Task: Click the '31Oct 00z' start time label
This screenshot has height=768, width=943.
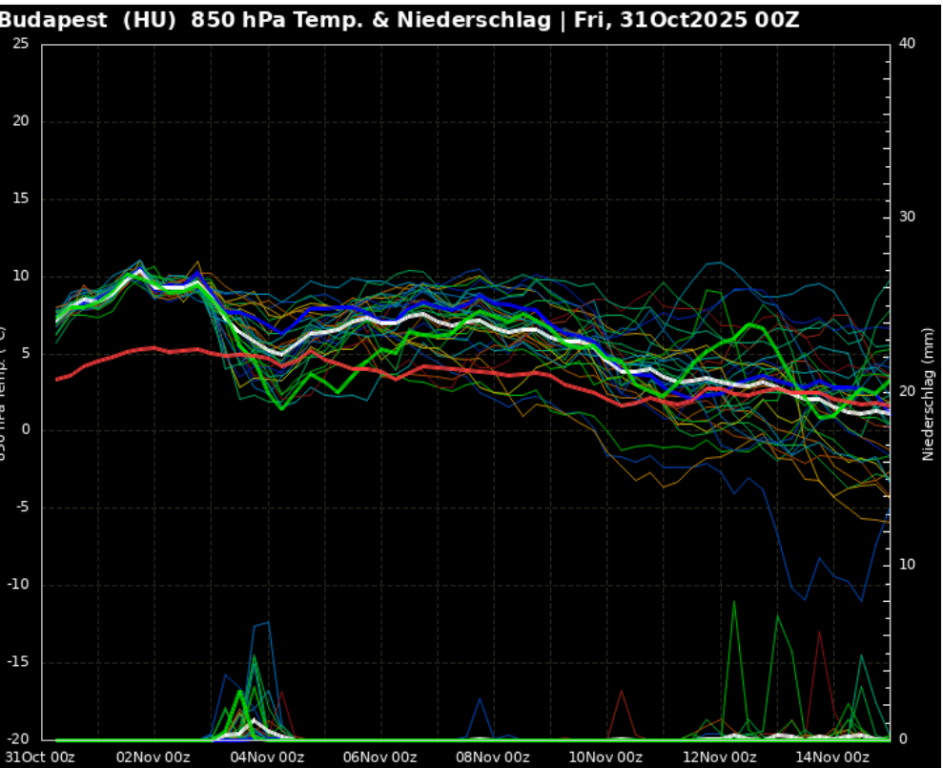Action: tap(40, 757)
